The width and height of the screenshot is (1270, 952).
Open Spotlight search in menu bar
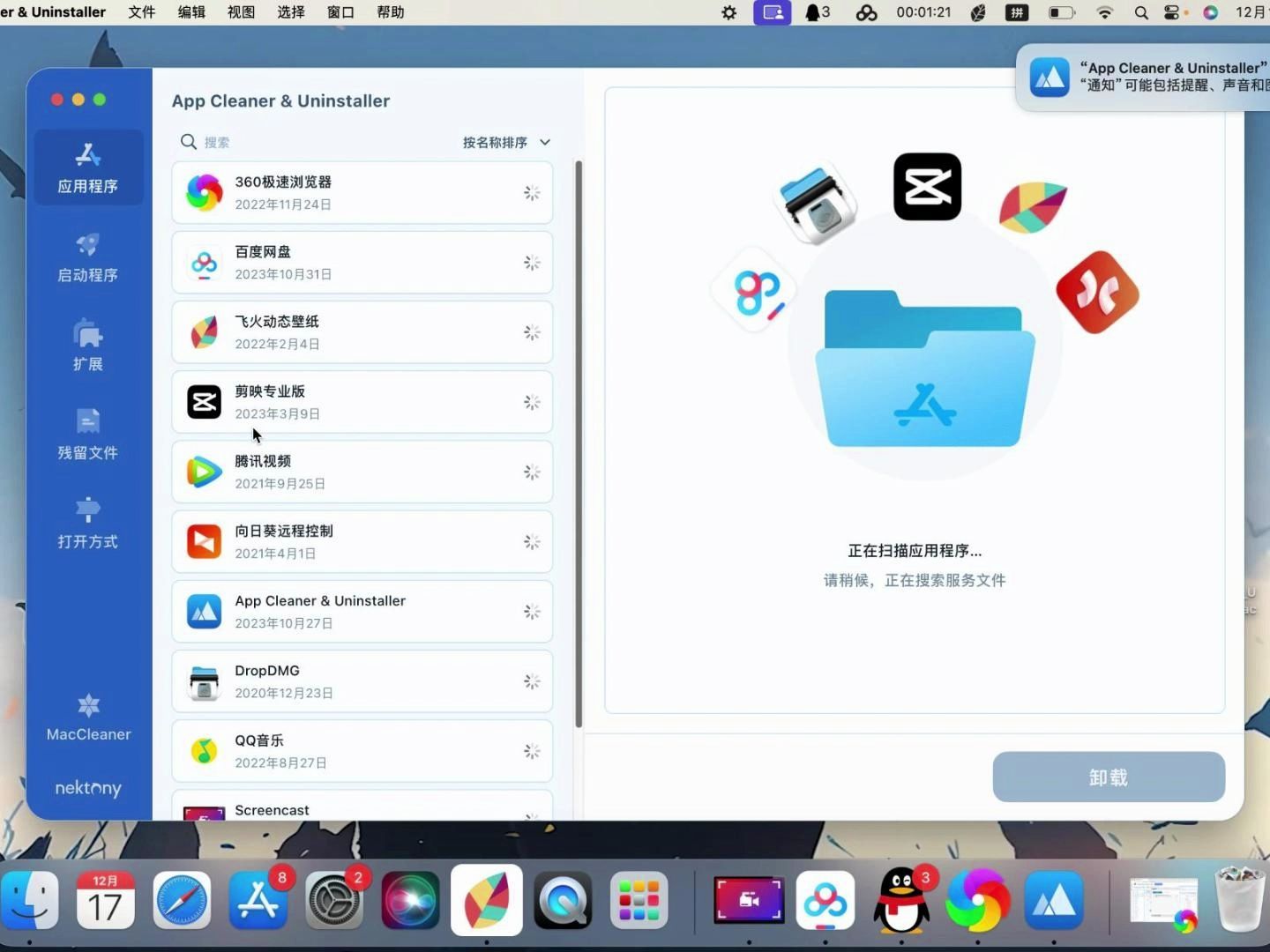tap(1141, 12)
